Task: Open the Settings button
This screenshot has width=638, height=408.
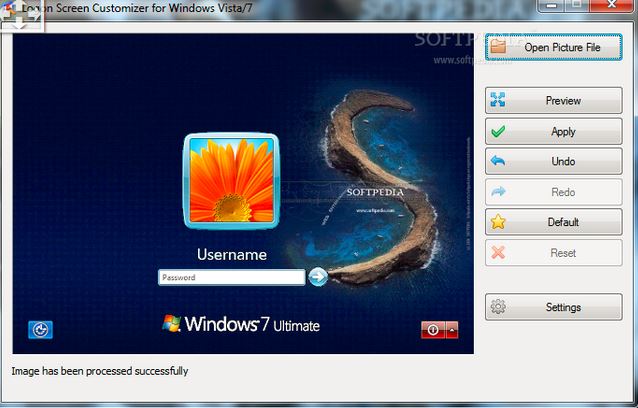Action: click(553, 307)
